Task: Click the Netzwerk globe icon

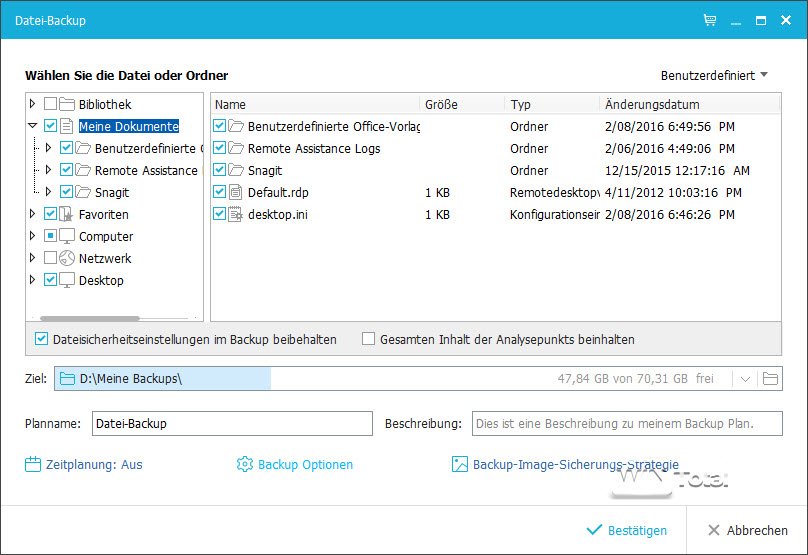Action: [x=67, y=258]
